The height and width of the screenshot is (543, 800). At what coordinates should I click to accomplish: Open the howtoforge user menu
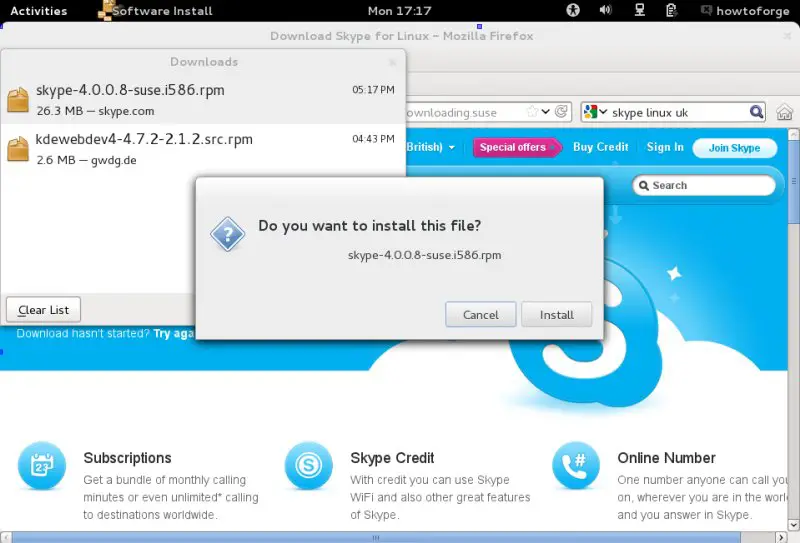tap(745, 11)
